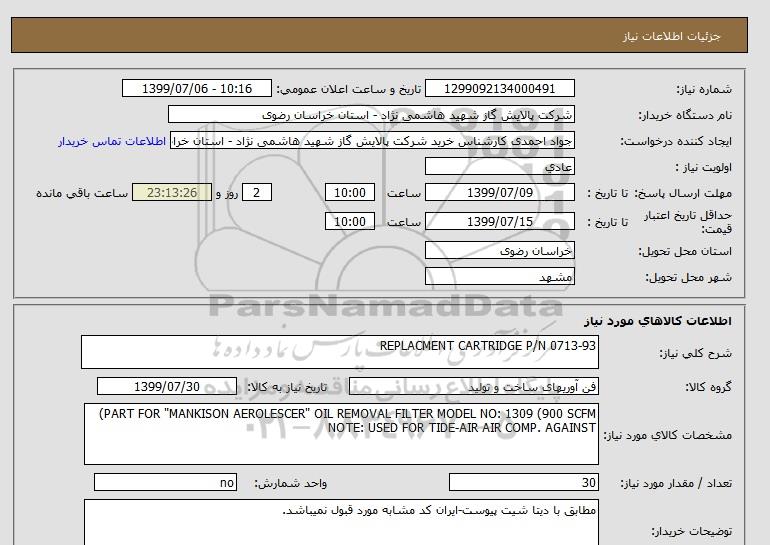The height and width of the screenshot is (545, 770).
Task: Click the REPLACMENT CARTRIDGE description field
Action: (x=340, y=353)
